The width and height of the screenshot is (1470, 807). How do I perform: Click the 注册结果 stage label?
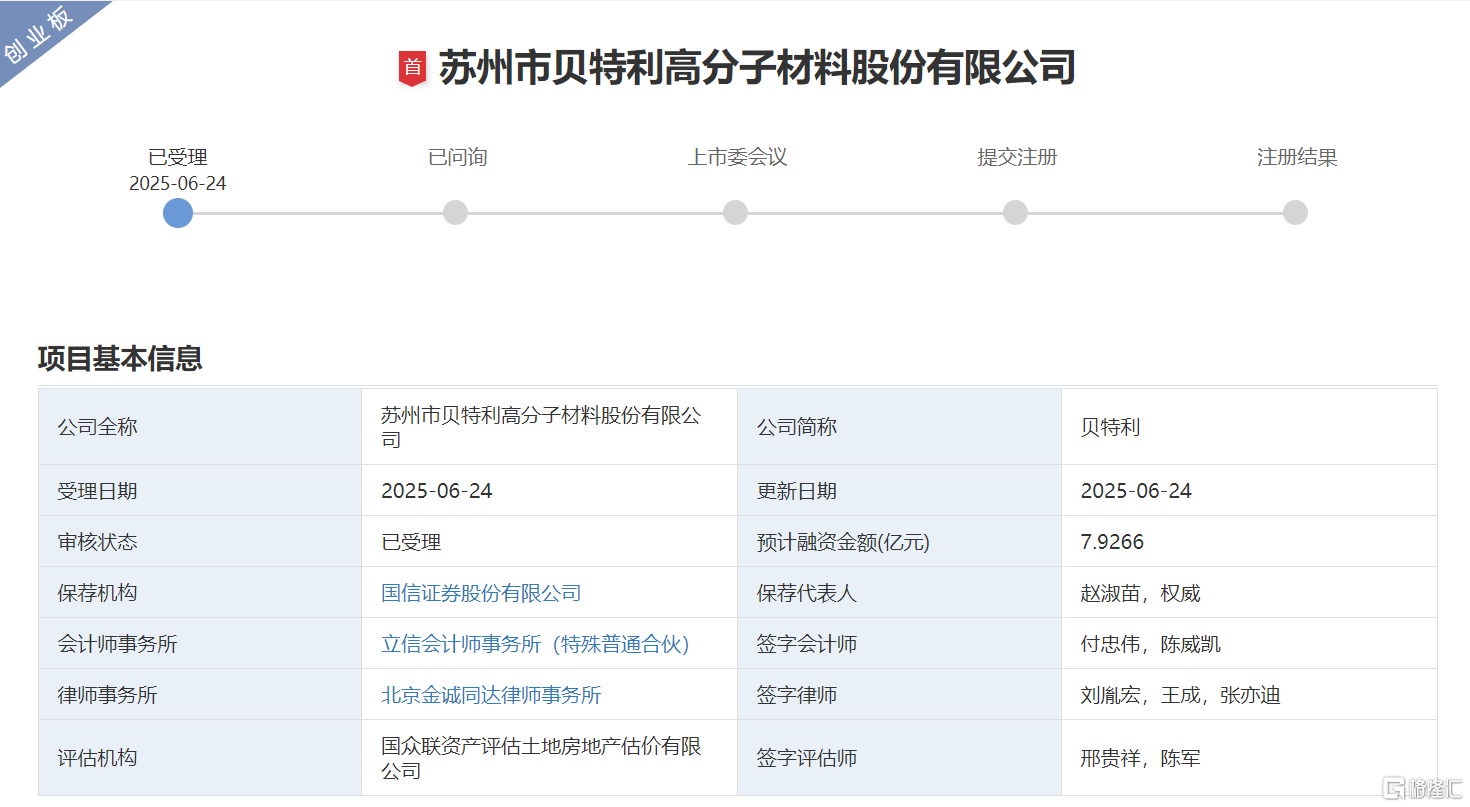coord(1297,157)
